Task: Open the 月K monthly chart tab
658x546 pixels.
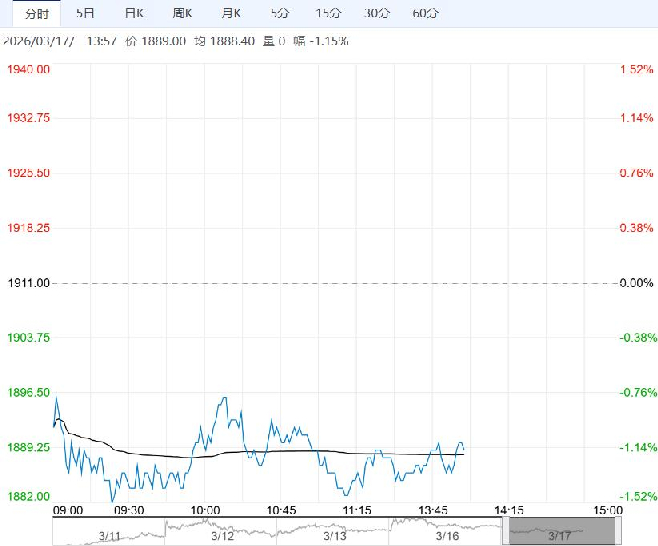Action: pyautogui.click(x=231, y=13)
